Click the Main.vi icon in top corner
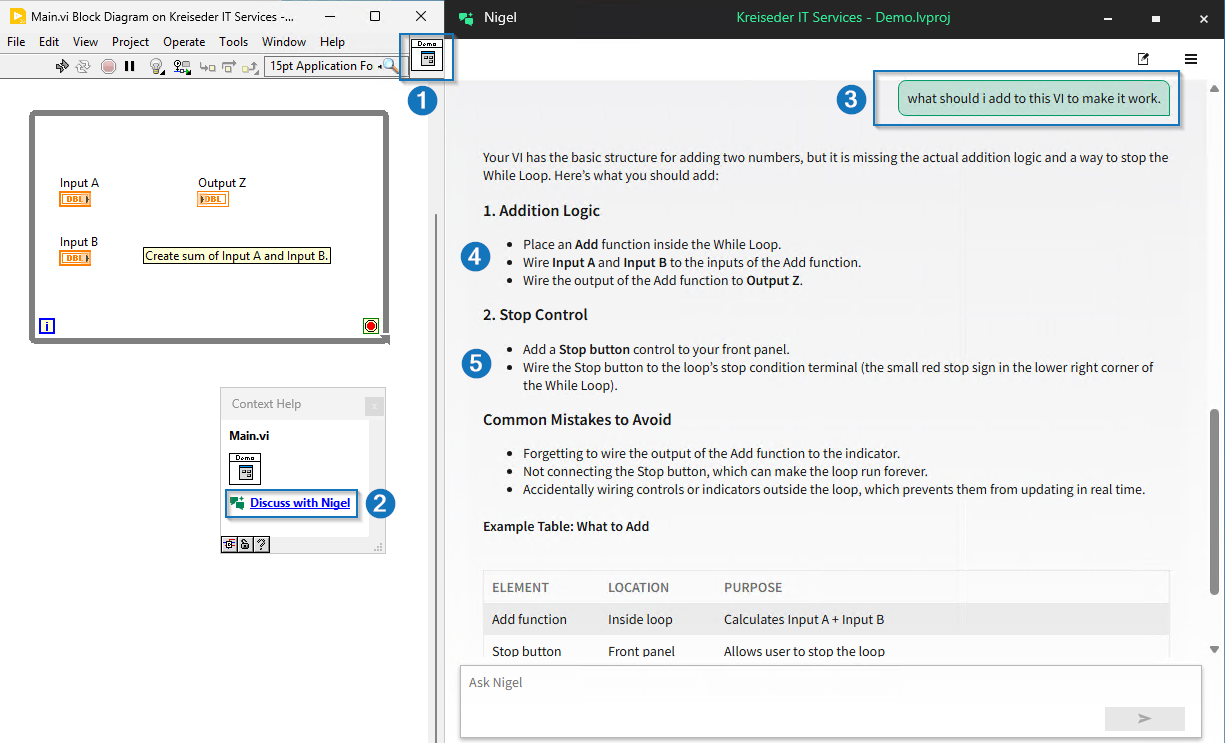Viewport: 1225px width, 743px height. pyautogui.click(x=428, y=58)
